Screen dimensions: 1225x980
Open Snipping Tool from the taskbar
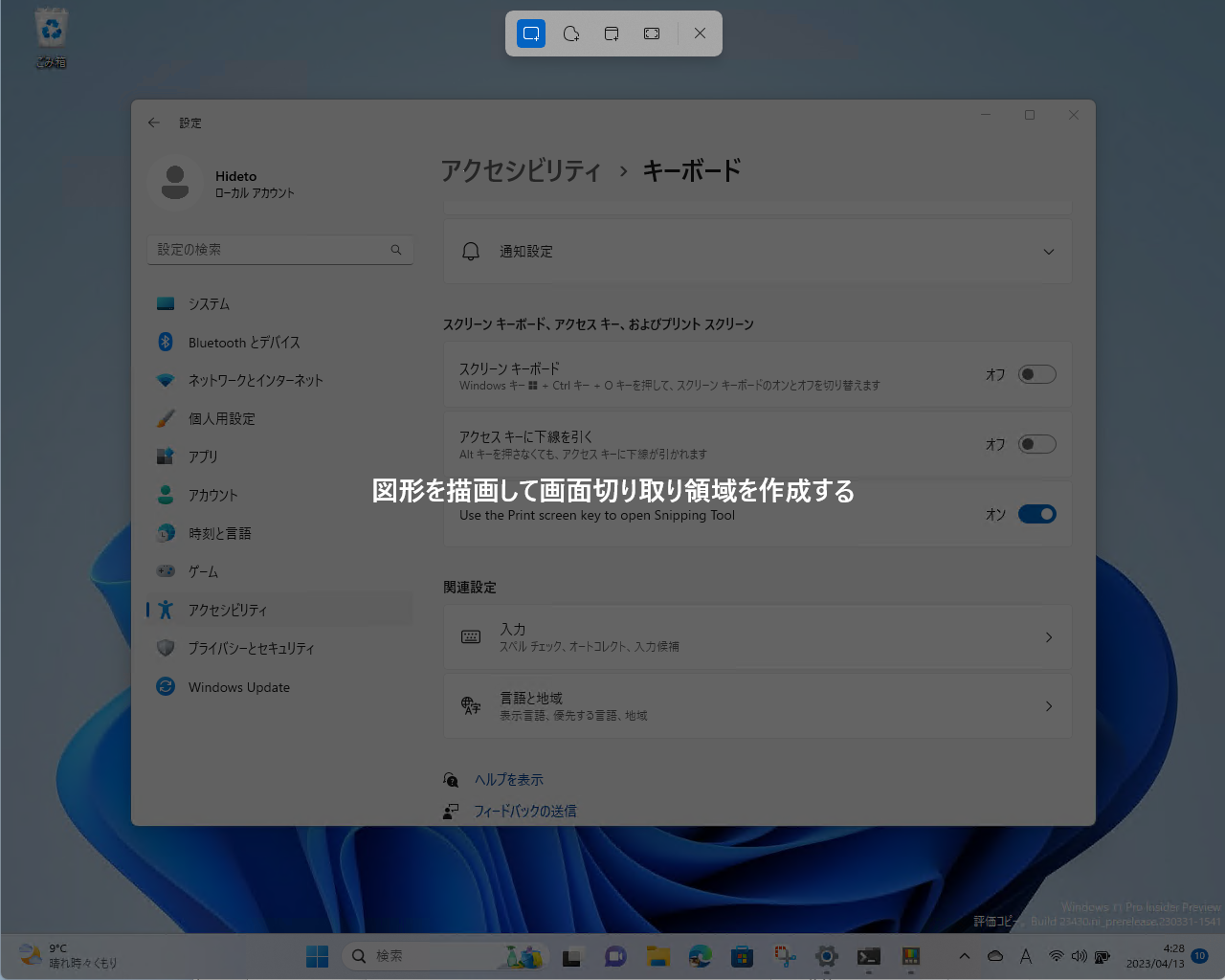tap(784, 955)
